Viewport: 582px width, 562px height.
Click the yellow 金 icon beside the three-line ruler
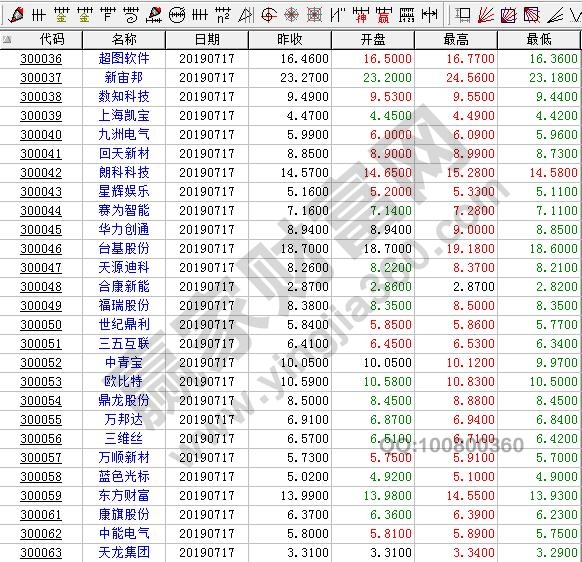tap(62, 15)
